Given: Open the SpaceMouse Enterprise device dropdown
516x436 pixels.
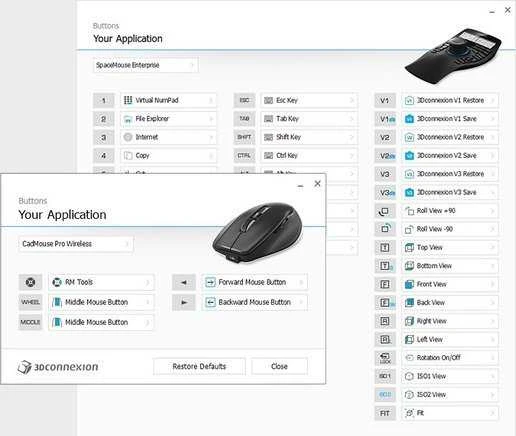Looking at the screenshot, I should pos(145,65).
